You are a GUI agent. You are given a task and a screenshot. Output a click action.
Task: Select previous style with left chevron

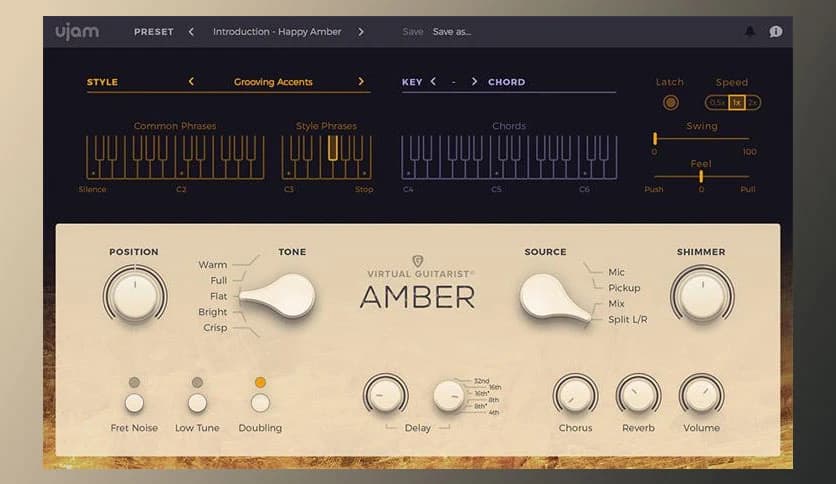191,82
